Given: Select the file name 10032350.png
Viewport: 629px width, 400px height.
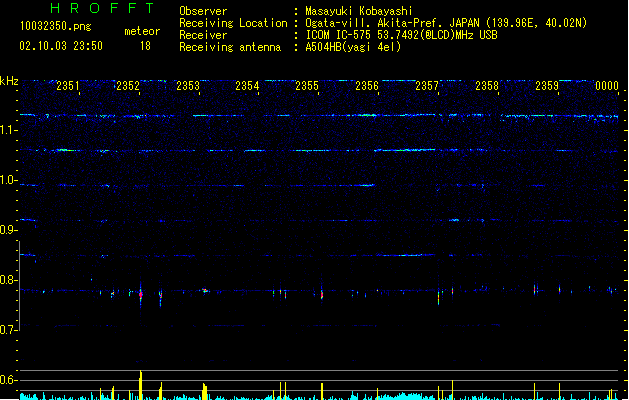Looking at the screenshot, I should point(56,27).
